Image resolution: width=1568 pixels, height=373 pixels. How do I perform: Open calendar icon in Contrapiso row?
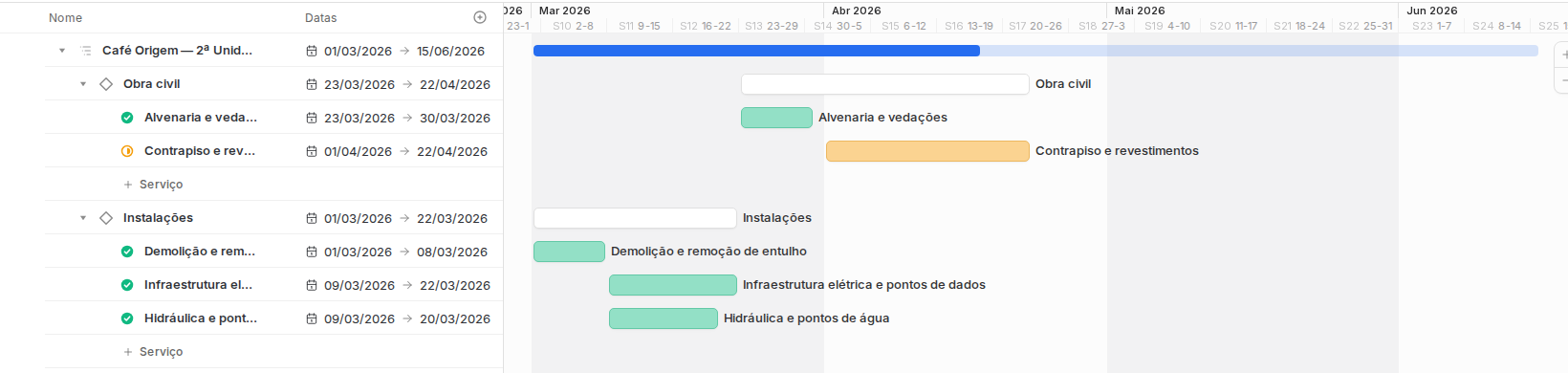pyautogui.click(x=312, y=151)
